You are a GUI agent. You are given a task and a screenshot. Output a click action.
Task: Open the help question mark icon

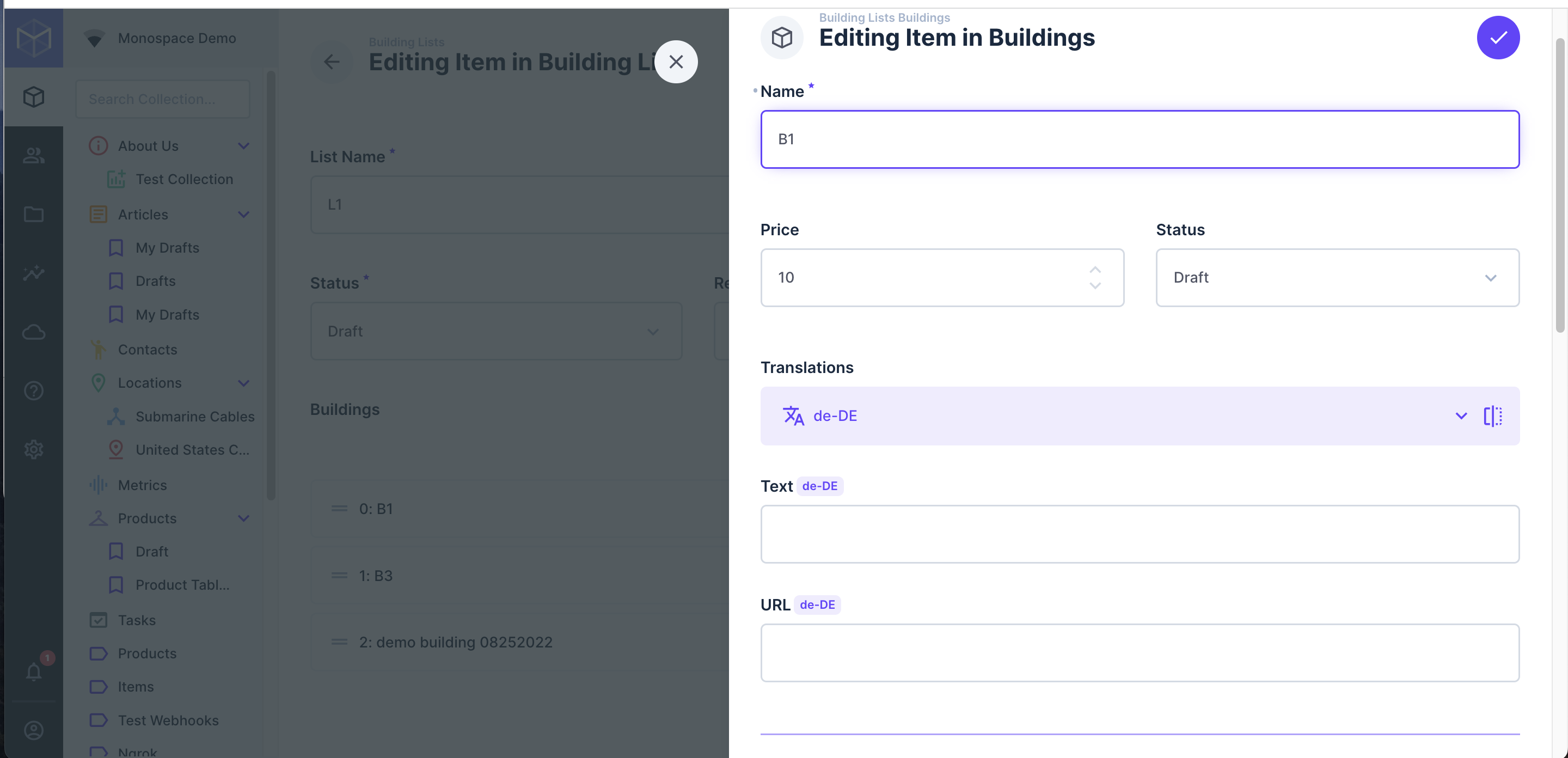(33, 390)
